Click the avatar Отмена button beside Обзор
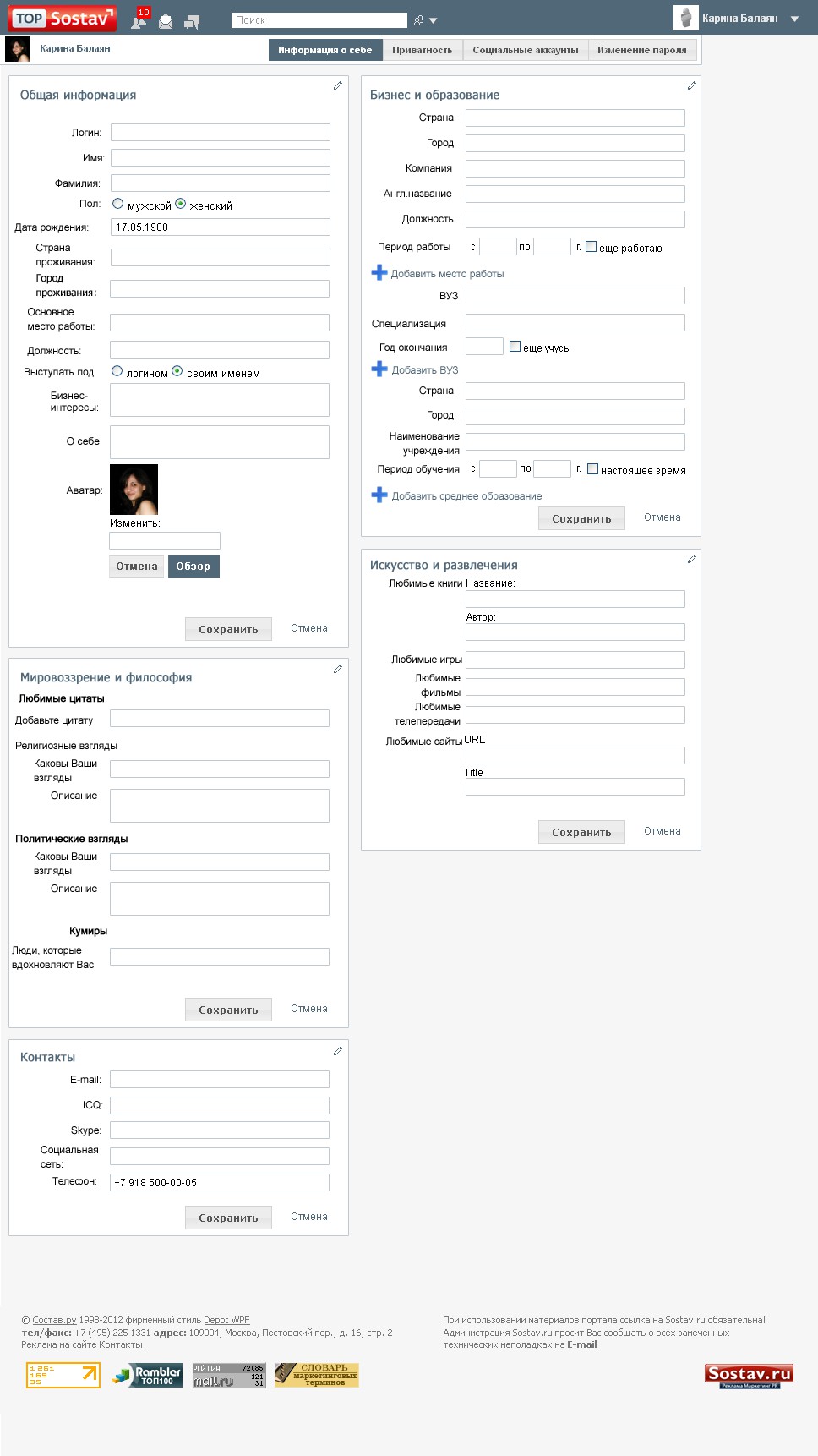This screenshot has width=818, height=1456. click(x=137, y=567)
